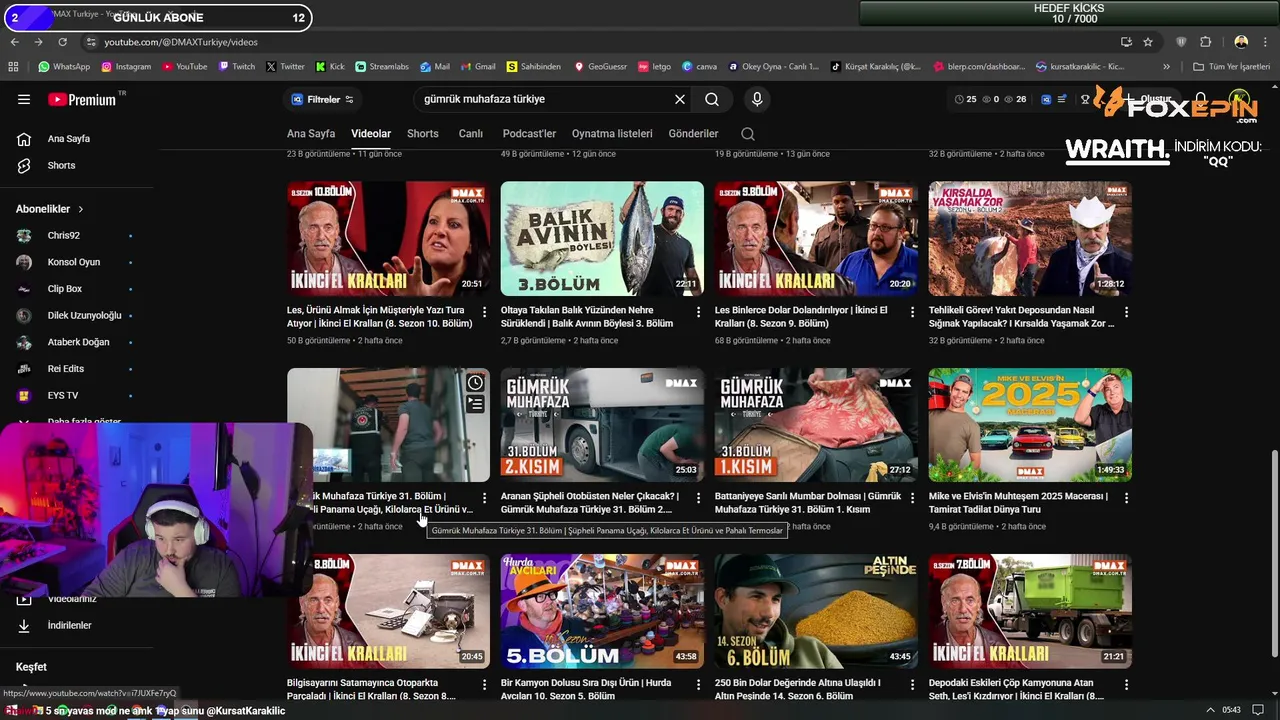
Task: Open options for Panama Uçağı 31. Bölüm video
Action: point(485,498)
